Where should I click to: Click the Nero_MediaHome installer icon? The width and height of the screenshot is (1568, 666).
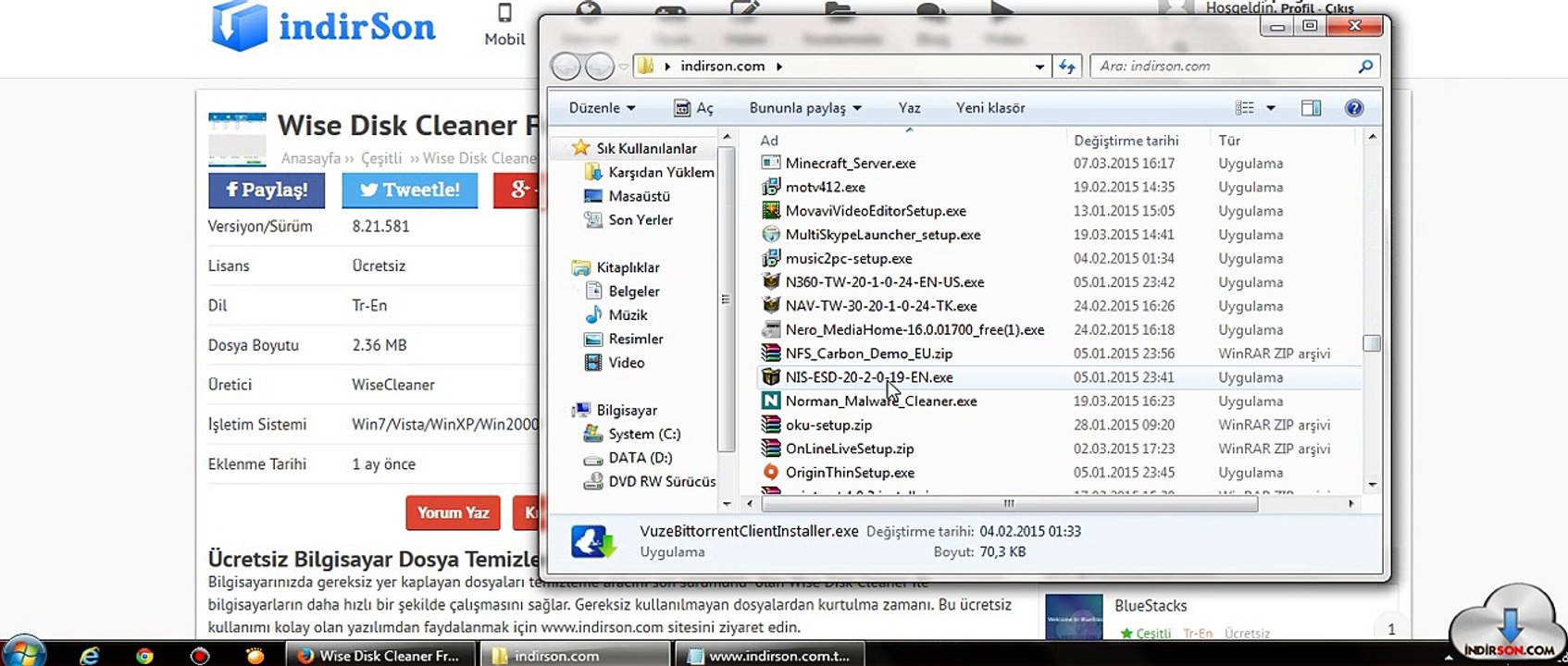pos(771,329)
